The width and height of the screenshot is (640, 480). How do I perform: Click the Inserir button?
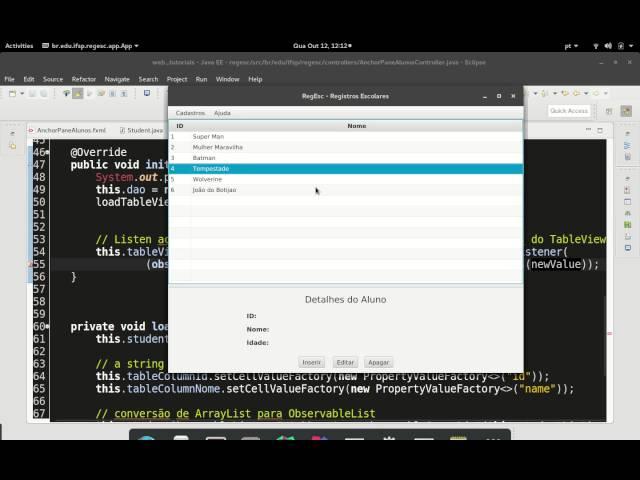pos(311,362)
